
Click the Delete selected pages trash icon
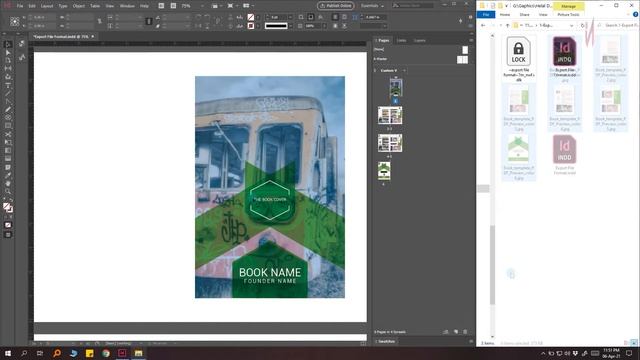pyautogui.click(x=465, y=332)
